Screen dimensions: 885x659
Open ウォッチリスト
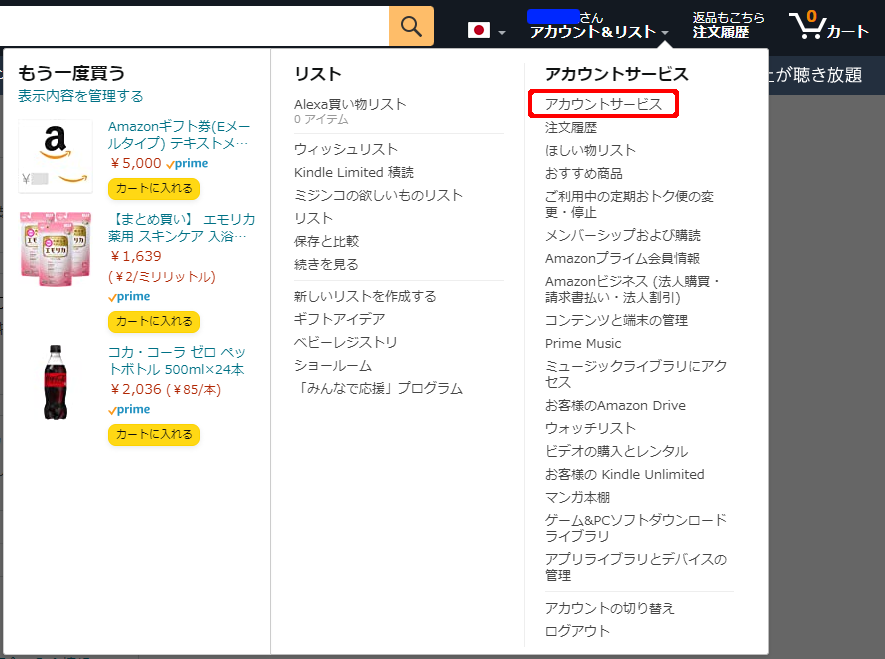[590, 429]
